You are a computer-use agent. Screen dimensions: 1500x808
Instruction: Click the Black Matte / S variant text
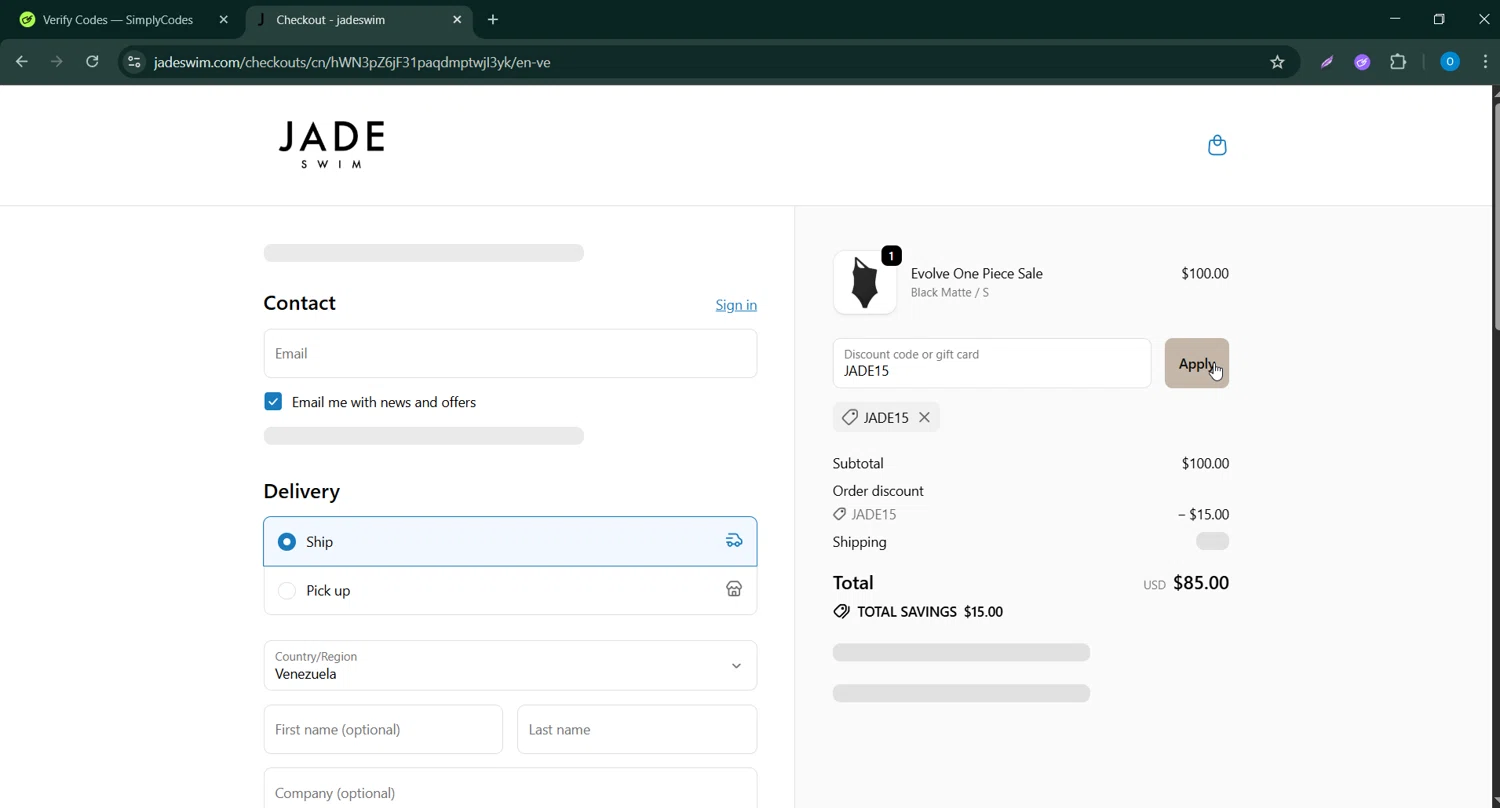click(x=950, y=293)
